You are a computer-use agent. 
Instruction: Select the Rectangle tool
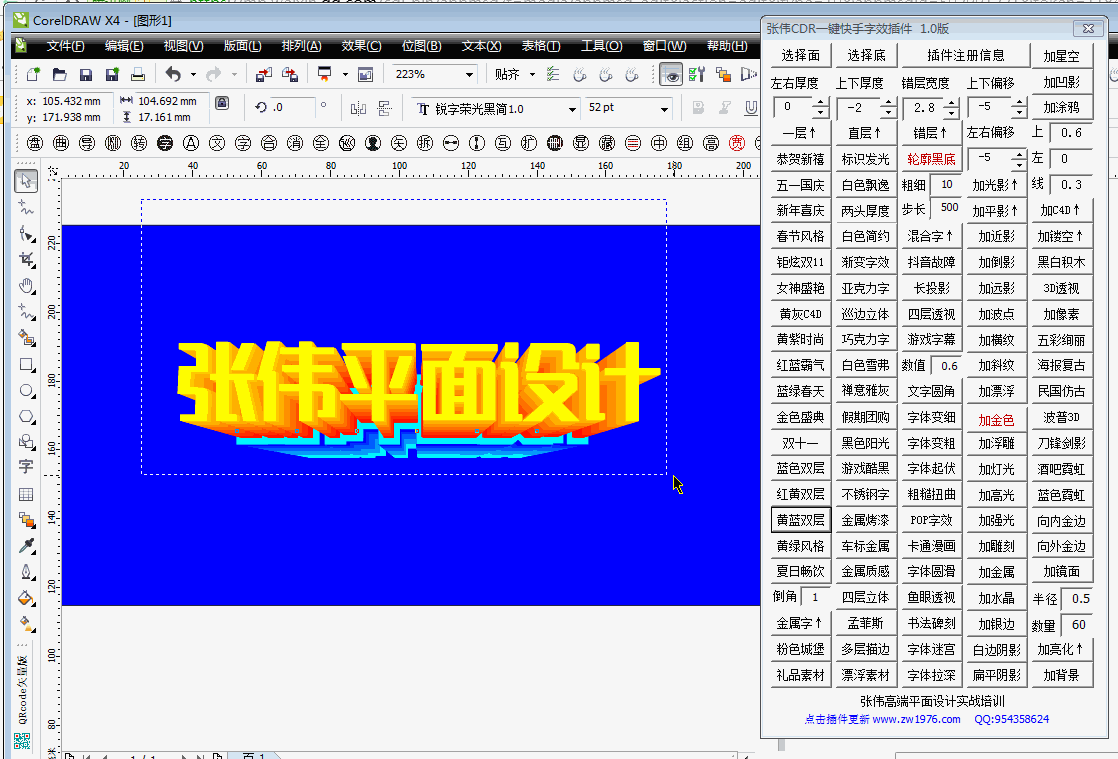click(26, 365)
